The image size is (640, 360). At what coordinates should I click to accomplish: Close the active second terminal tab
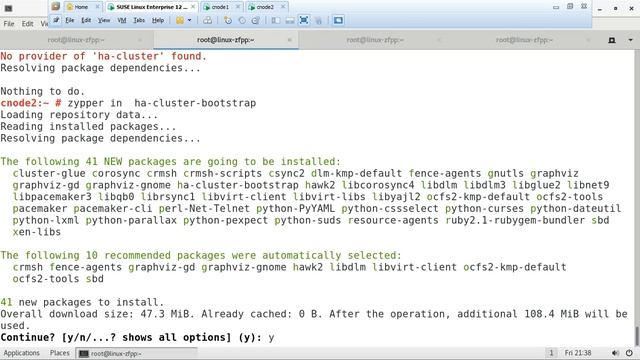[289, 40]
